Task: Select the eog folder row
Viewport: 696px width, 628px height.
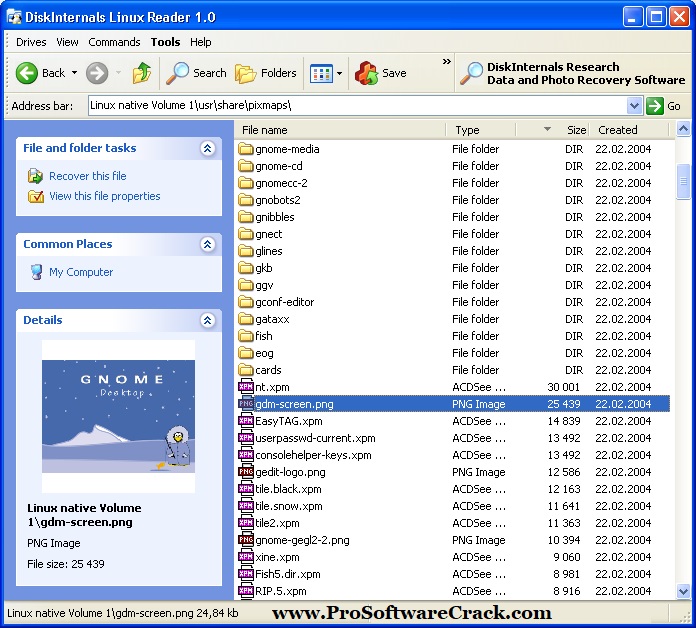Action: 453,353
